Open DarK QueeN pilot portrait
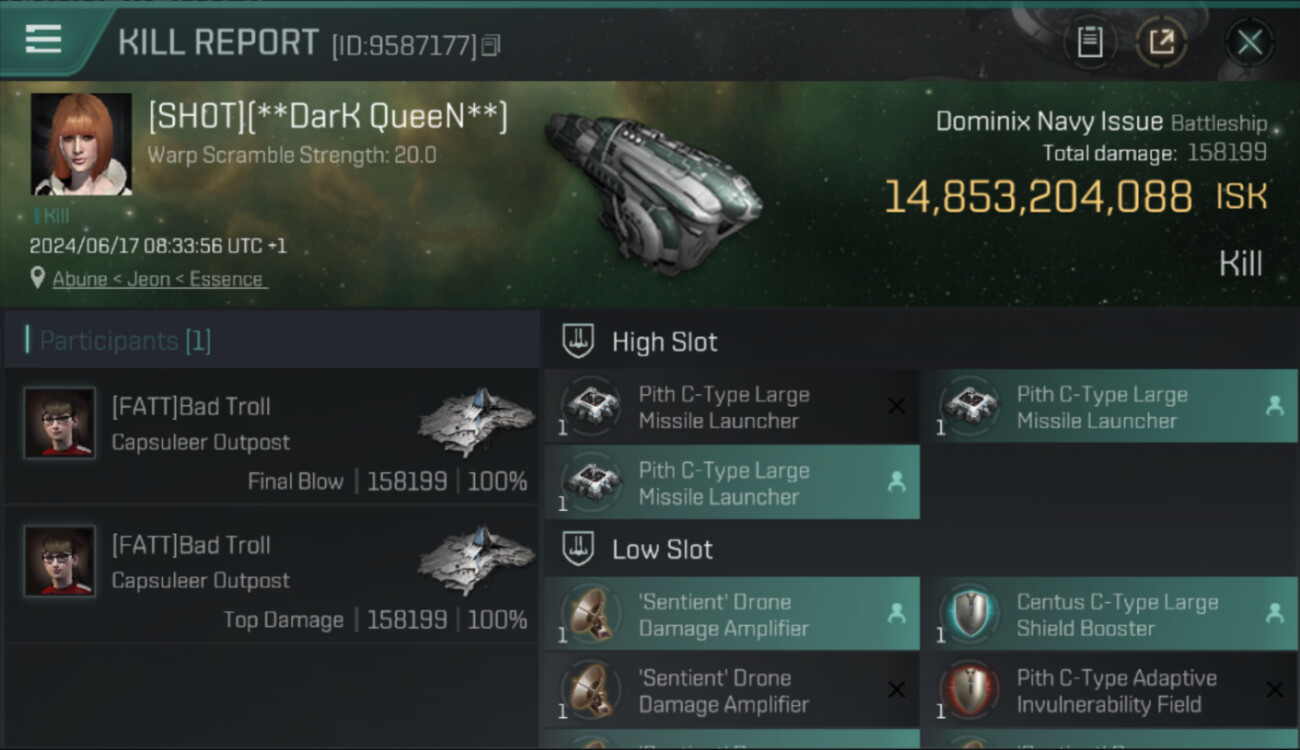1300x750 pixels. tap(81, 144)
